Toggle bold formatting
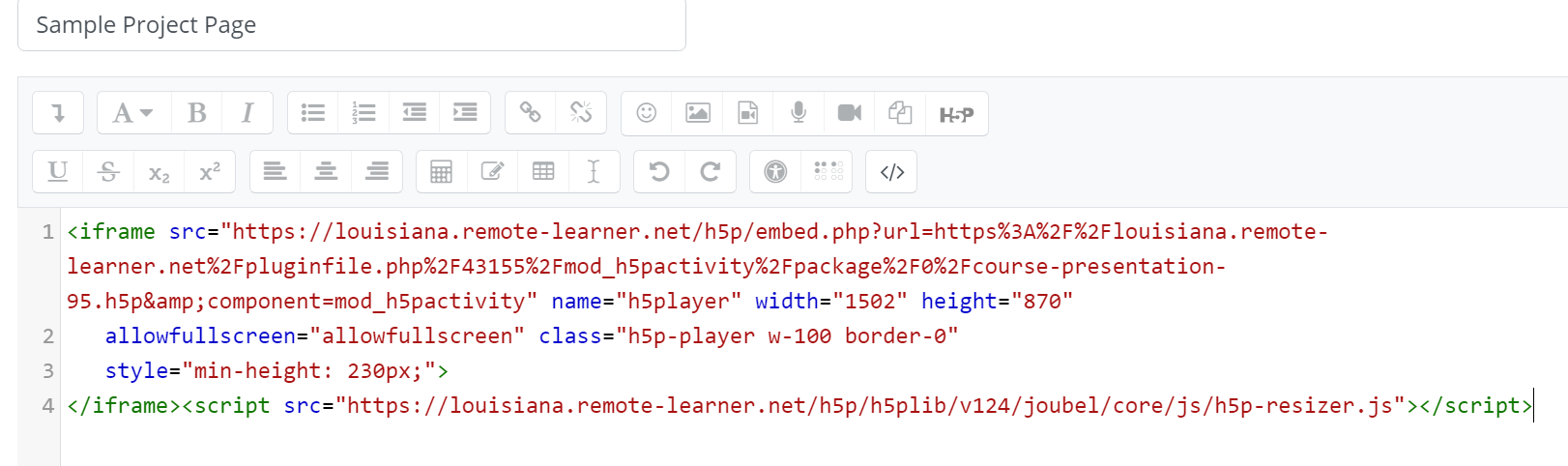 (x=197, y=114)
